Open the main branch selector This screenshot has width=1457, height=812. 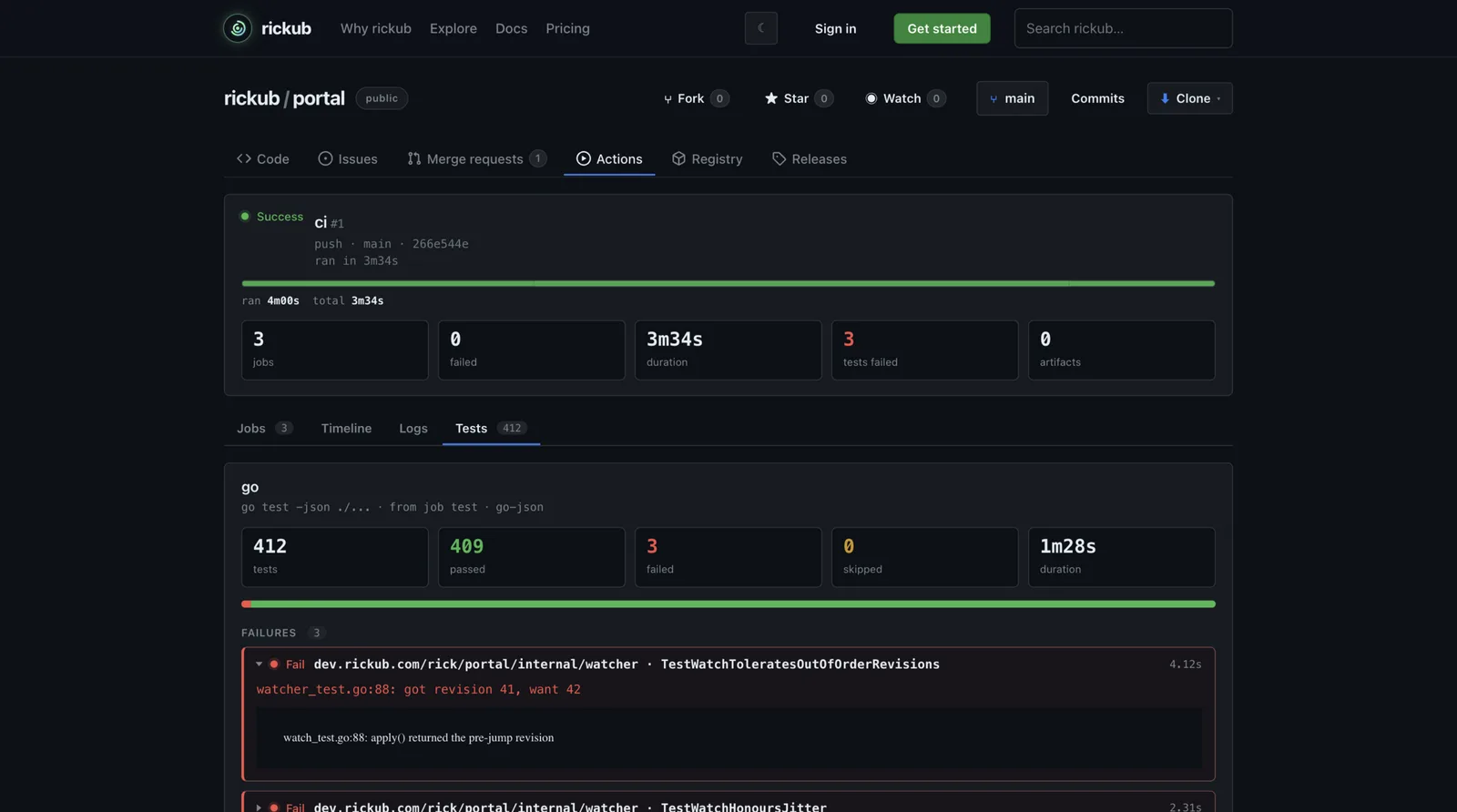point(1013,98)
